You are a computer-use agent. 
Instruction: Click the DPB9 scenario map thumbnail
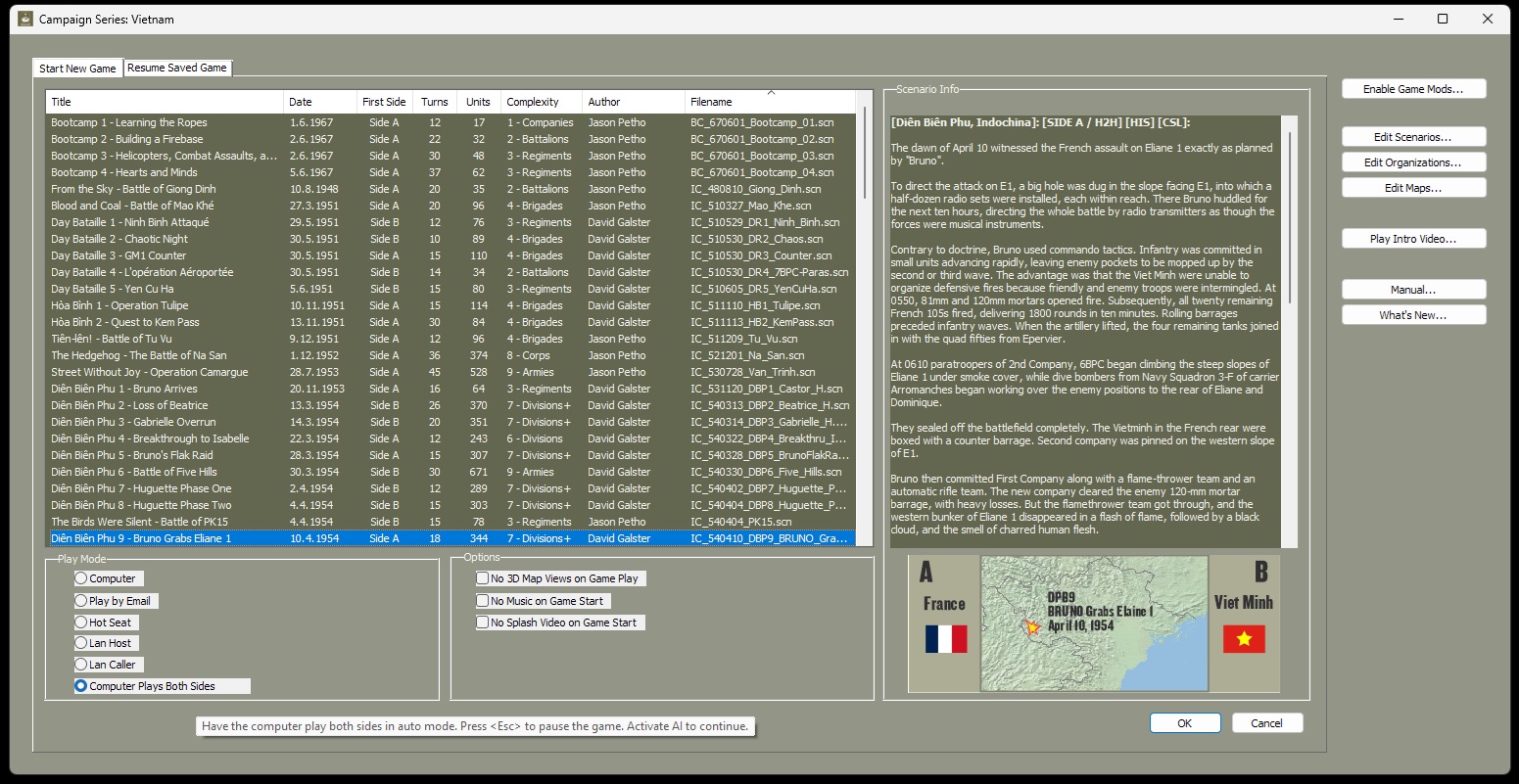click(1094, 624)
